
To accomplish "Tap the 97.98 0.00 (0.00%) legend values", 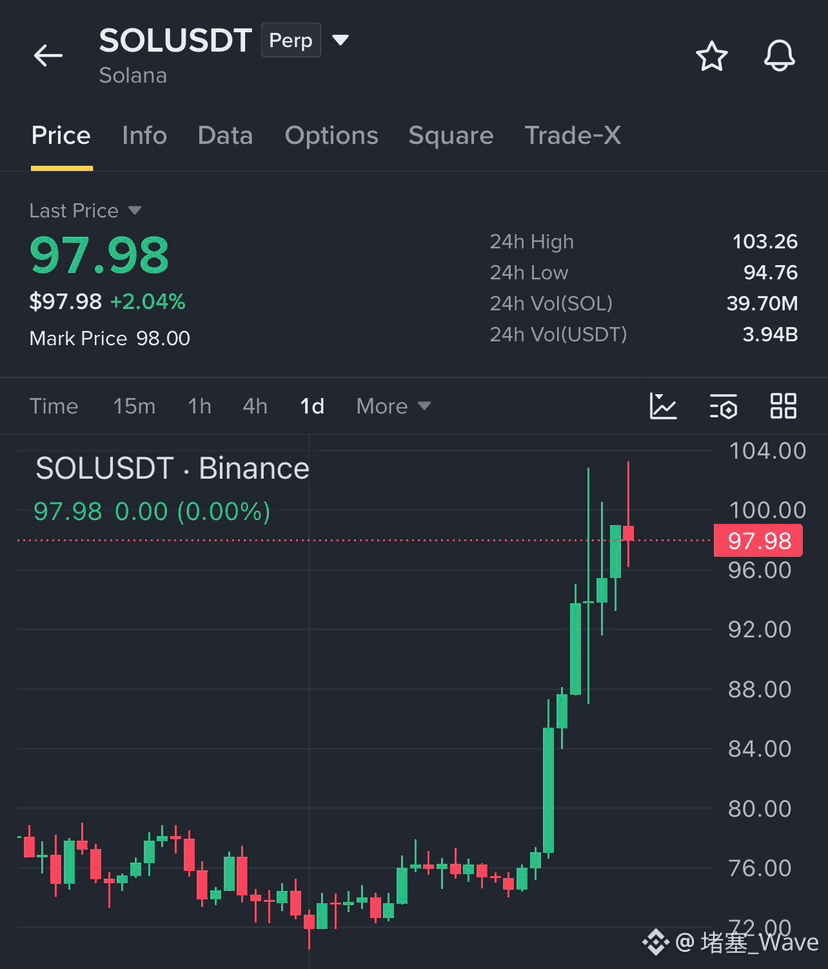I will coord(152,512).
